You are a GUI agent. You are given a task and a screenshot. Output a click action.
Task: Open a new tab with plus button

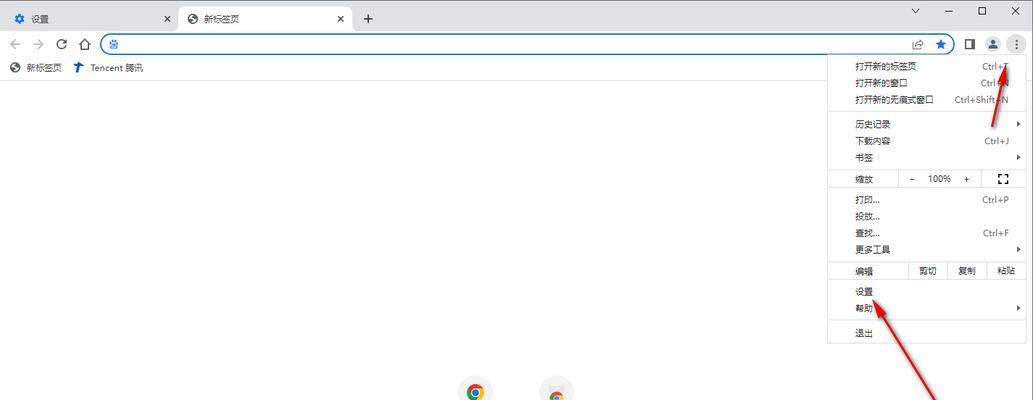click(368, 19)
